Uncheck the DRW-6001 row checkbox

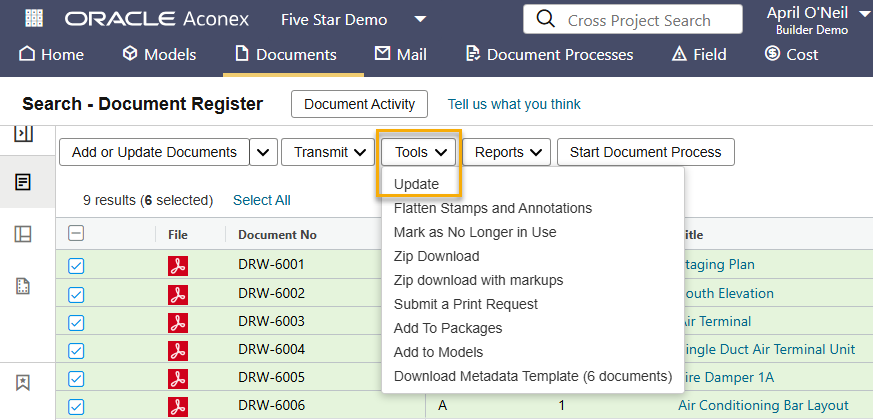tap(76, 266)
